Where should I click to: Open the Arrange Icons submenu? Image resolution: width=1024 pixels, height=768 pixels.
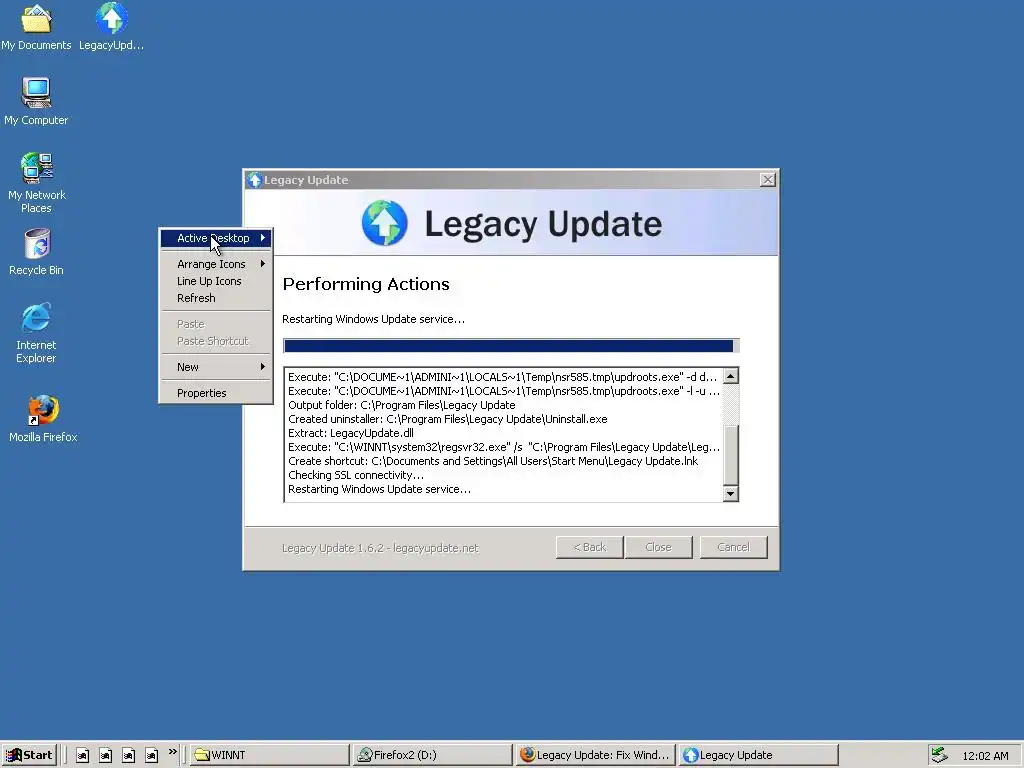[x=216, y=264]
